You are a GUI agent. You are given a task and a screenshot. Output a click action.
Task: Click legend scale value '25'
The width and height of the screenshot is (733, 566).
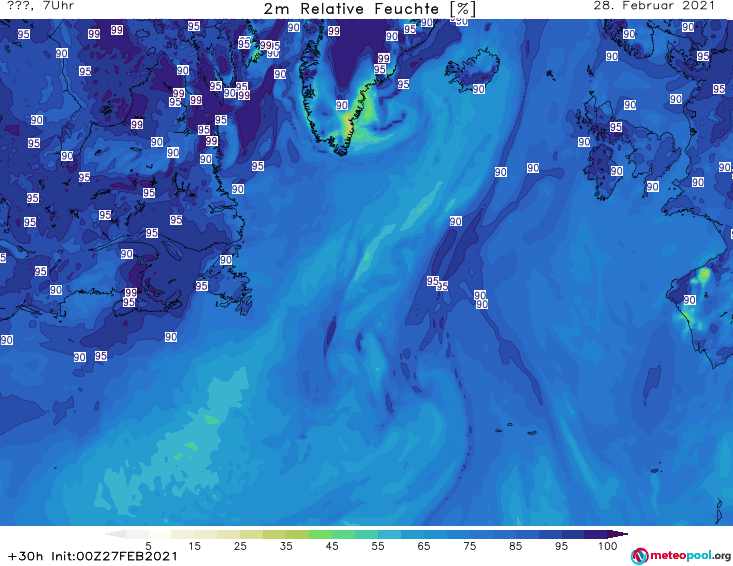pyautogui.click(x=240, y=546)
